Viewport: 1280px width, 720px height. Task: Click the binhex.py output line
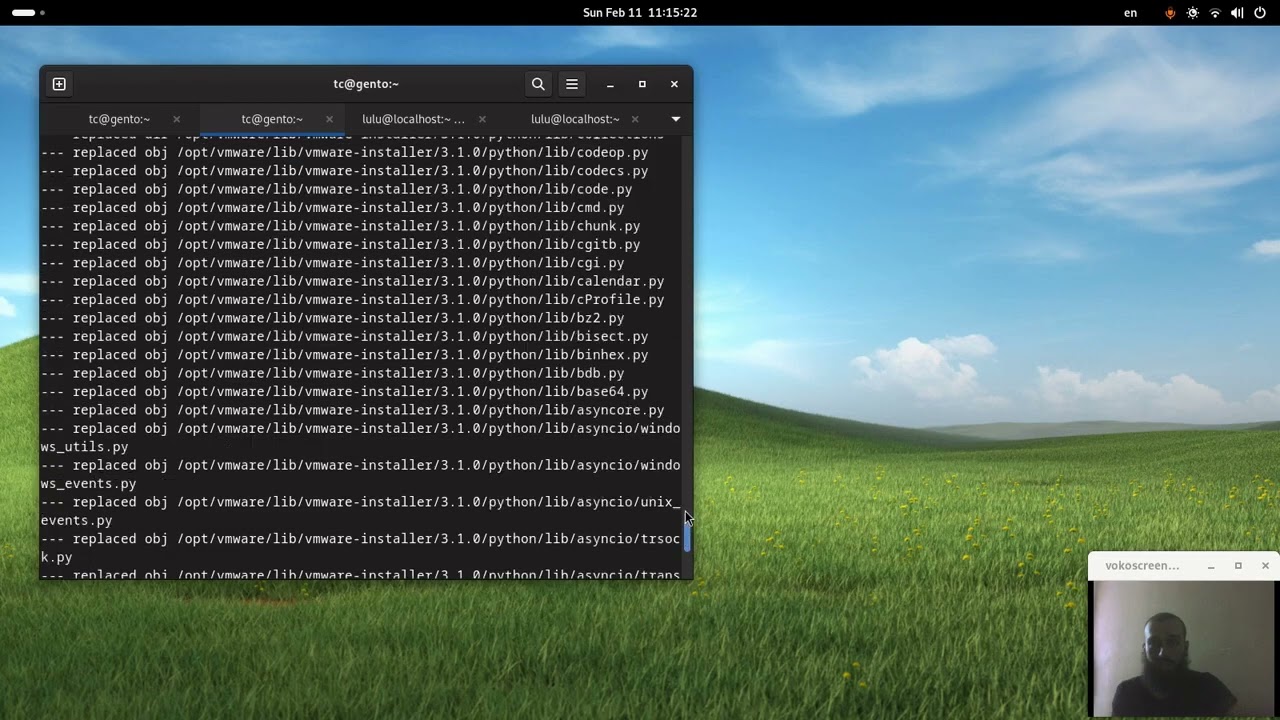pos(345,355)
